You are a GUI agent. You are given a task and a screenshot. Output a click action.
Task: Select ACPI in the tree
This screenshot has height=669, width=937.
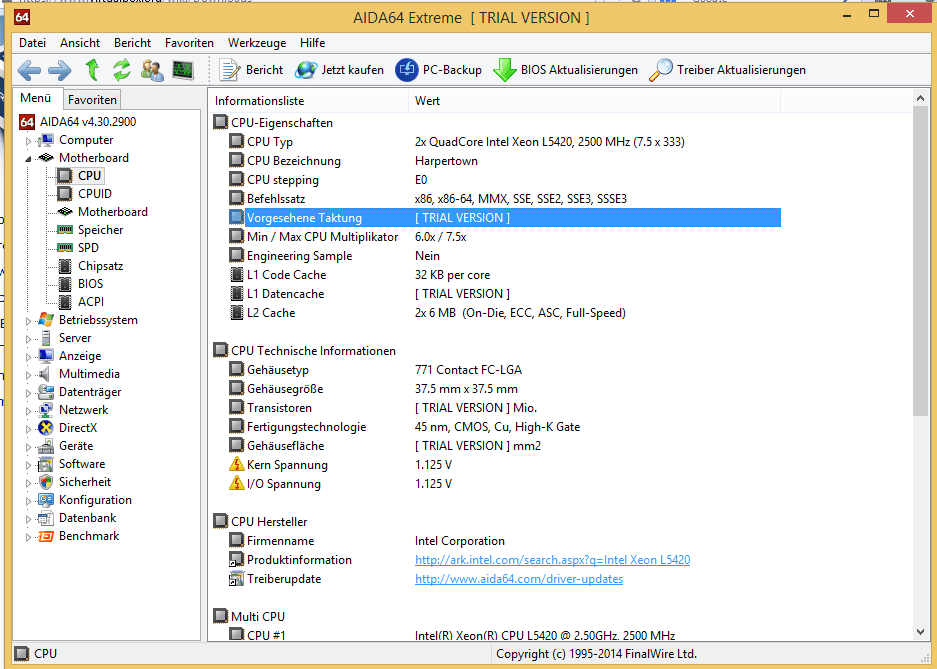[x=91, y=302]
